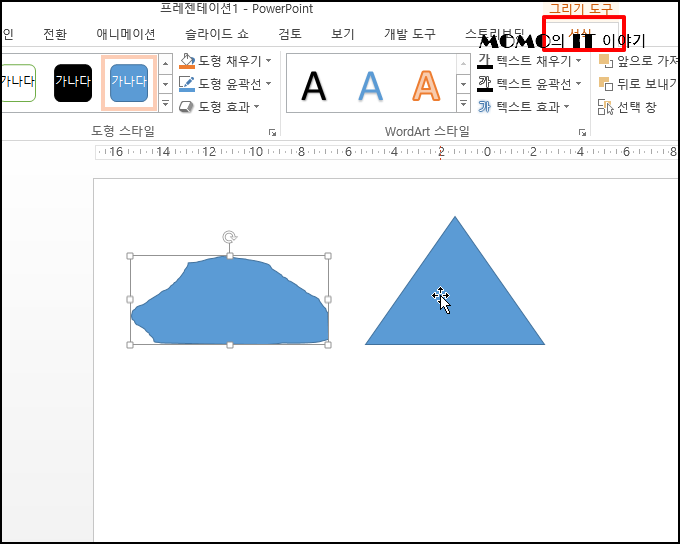Select the black 가나다 shape style
This screenshot has height=544, width=680.
pos(73,83)
